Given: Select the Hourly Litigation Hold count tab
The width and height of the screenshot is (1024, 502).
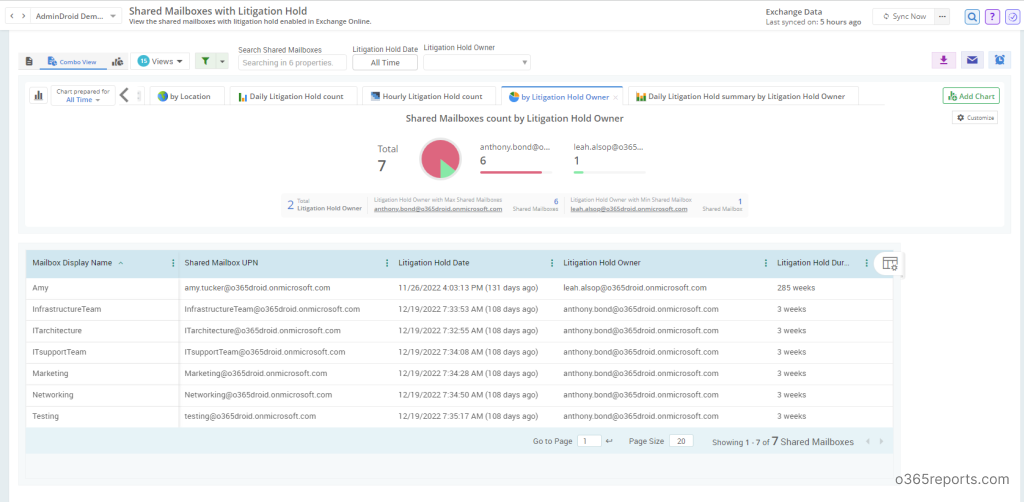Looking at the screenshot, I should [x=429, y=96].
